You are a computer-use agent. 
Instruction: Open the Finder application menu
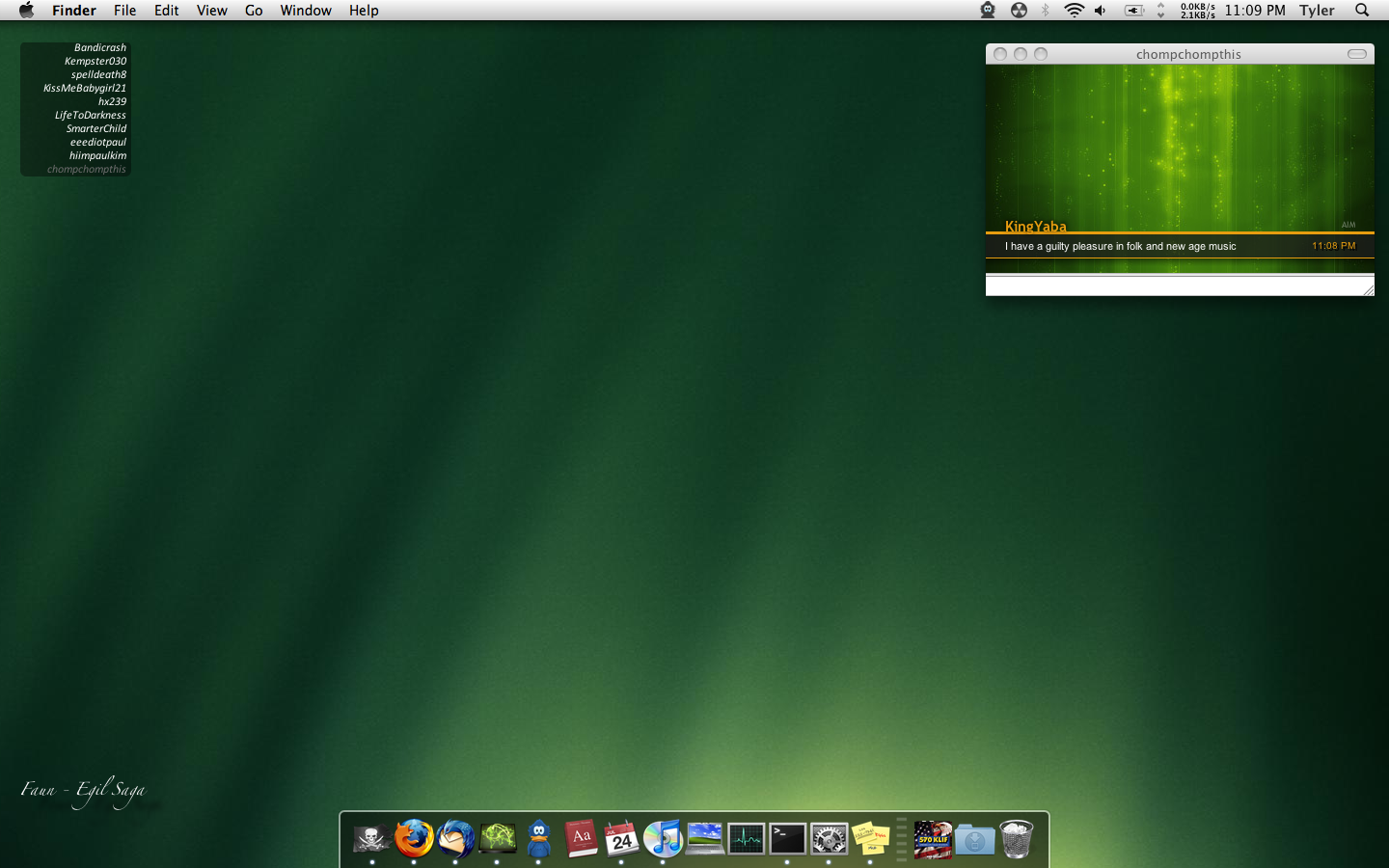click(x=74, y=10)
